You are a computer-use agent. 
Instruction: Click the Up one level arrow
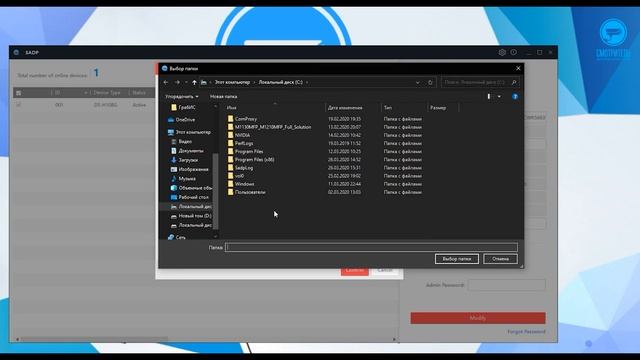click(194, 82)
